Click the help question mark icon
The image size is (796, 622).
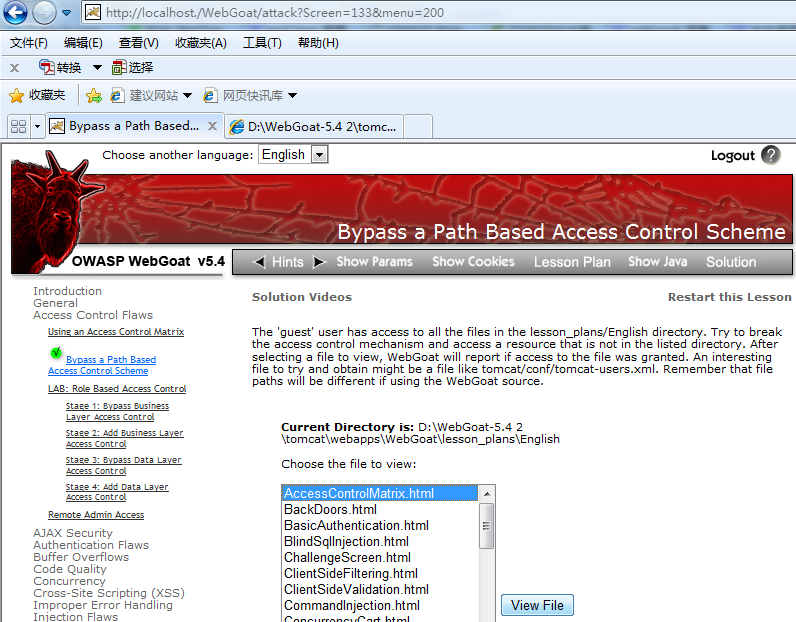[771, 155]
